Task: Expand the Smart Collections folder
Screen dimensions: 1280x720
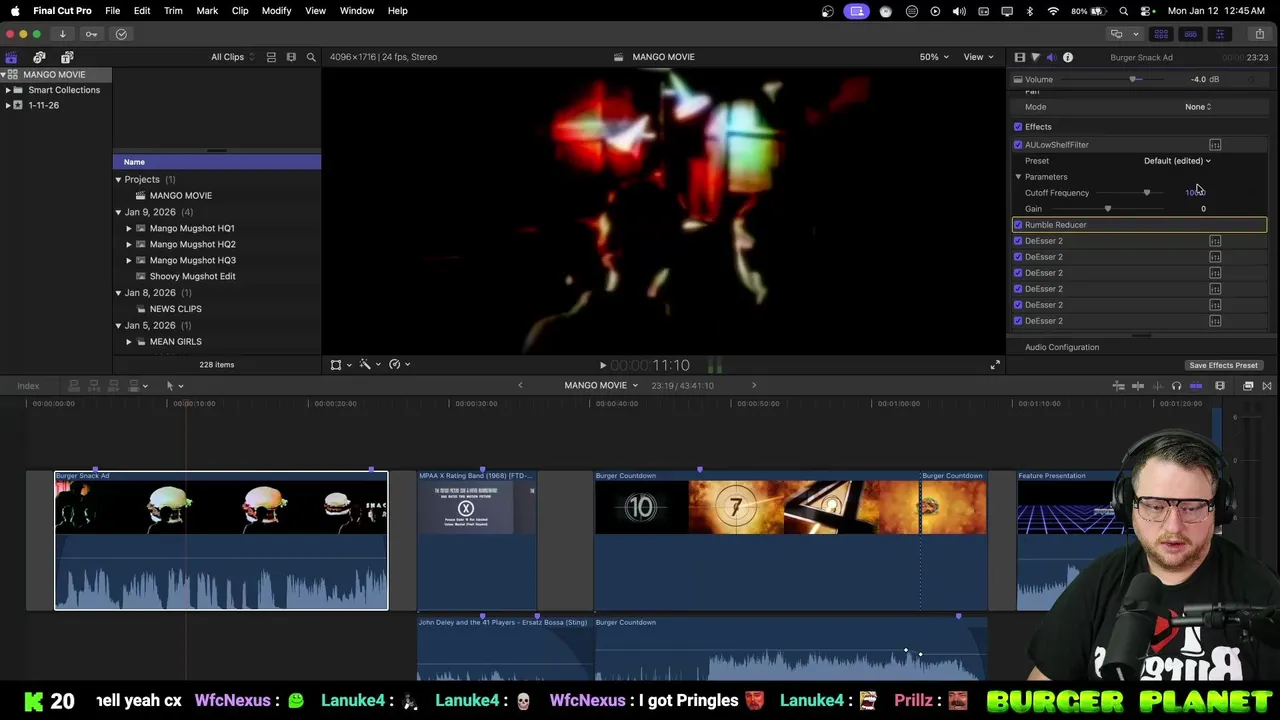Action: tap(8, 90)
